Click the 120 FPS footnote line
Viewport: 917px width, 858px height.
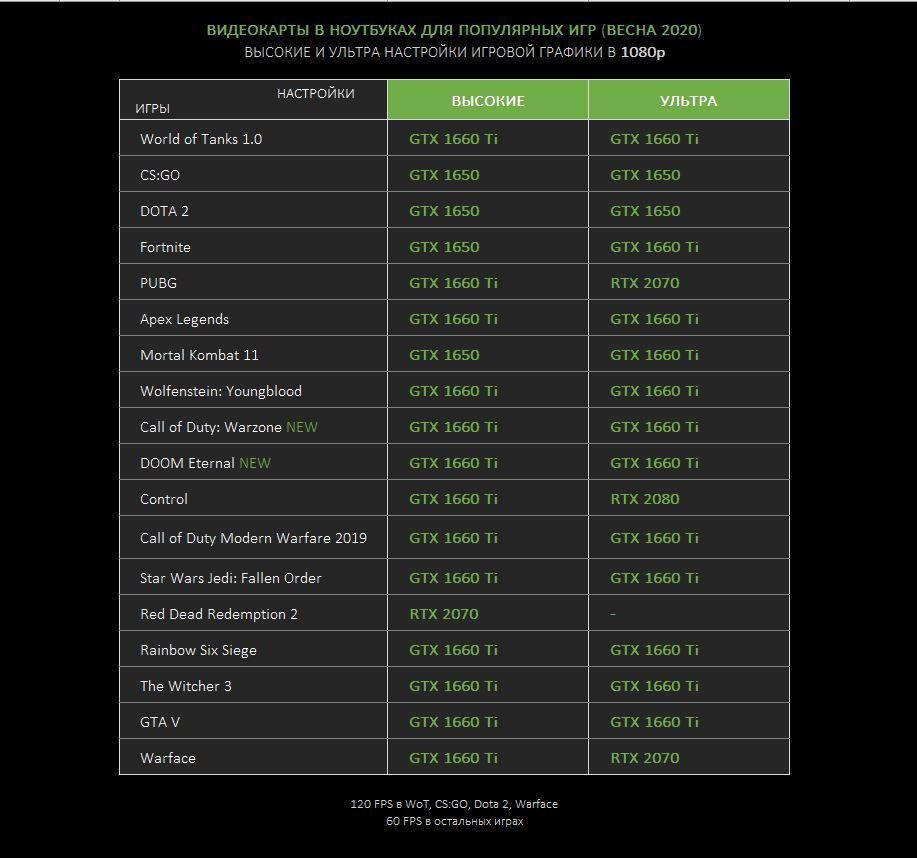coord(454,804)
